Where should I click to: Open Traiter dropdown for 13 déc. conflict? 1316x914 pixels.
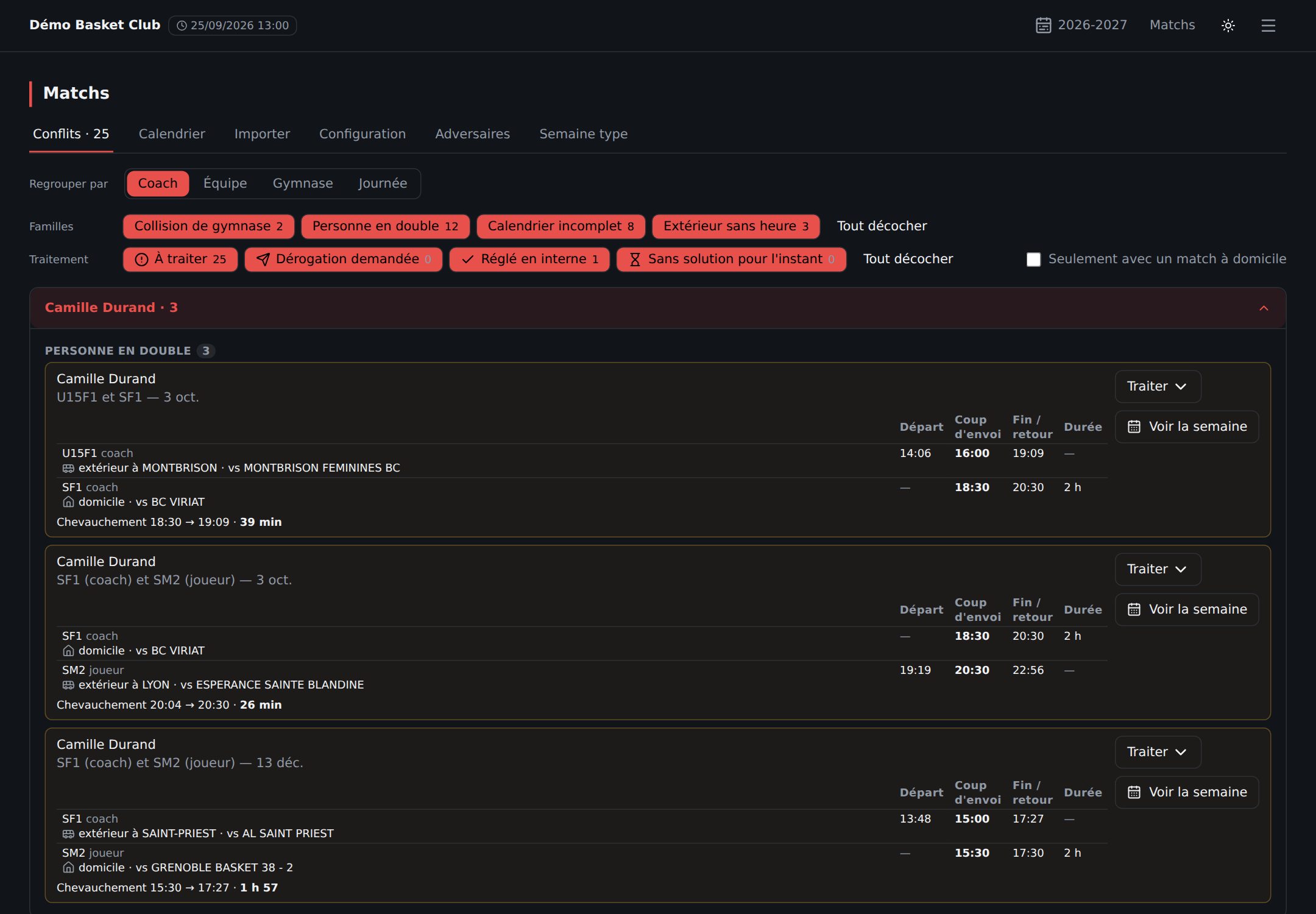tap(1158, 752)
